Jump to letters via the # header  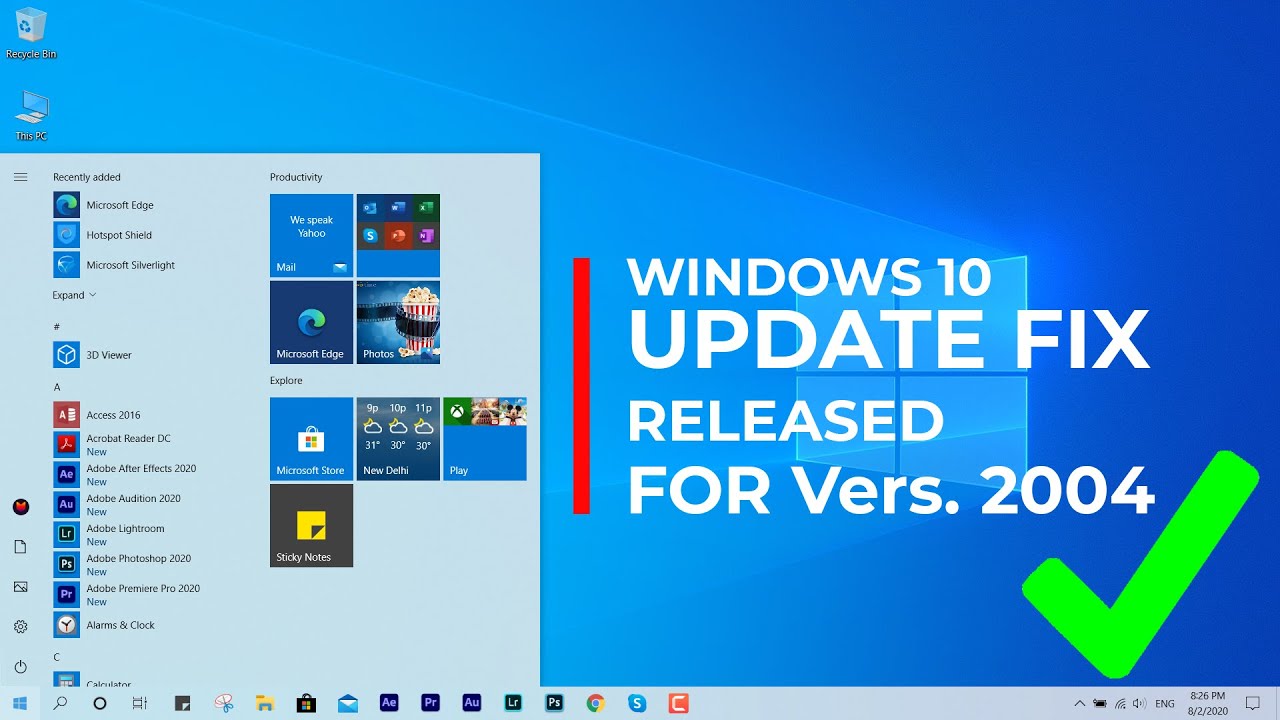[56, 327]
